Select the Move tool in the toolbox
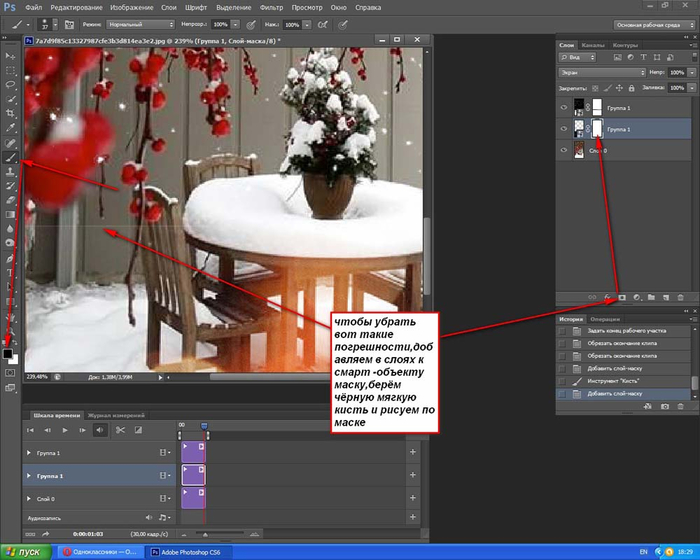Screen dimensions: 700x560 click(x=10, y=56)
